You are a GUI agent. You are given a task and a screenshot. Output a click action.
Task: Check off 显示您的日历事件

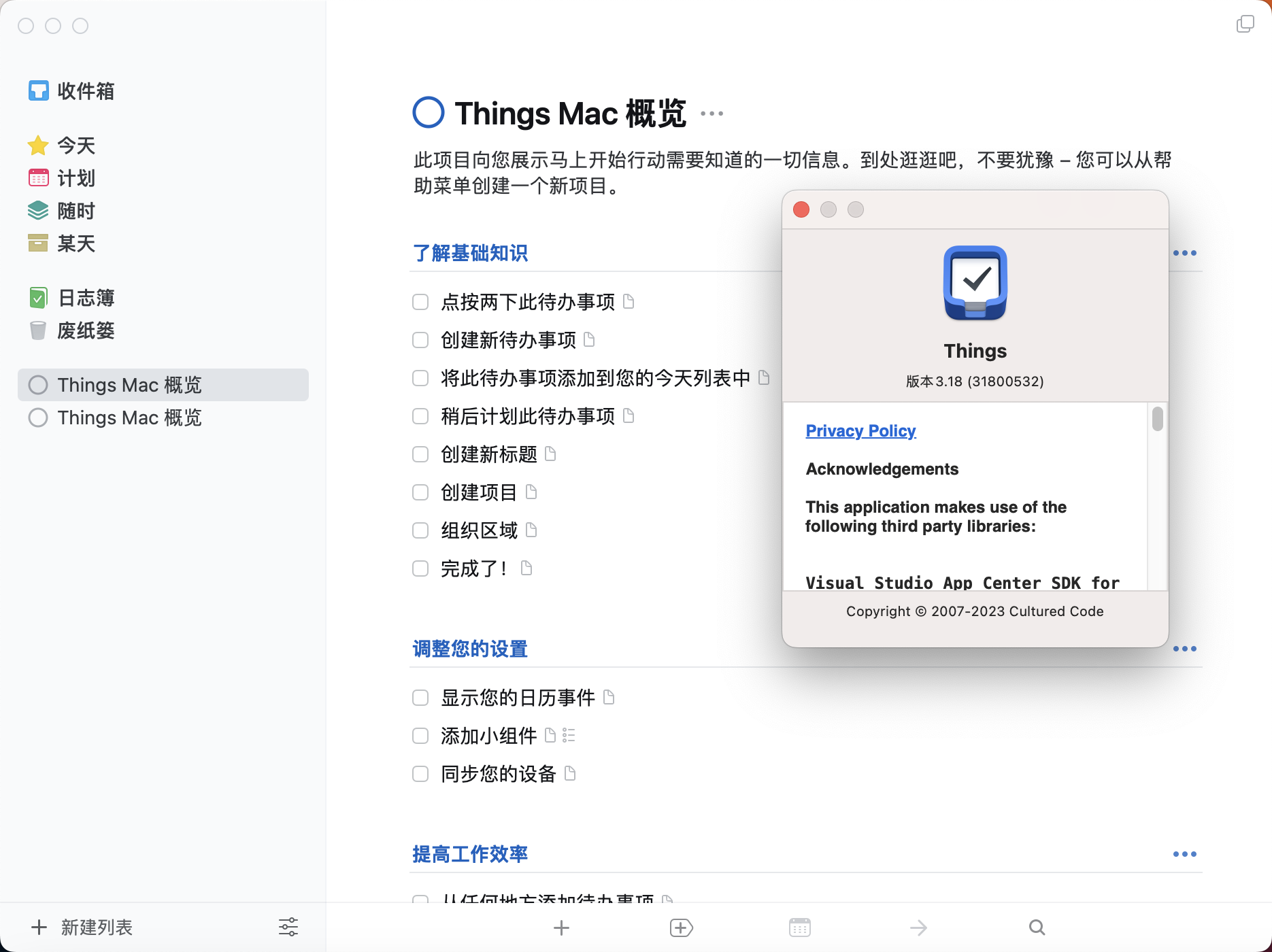tap(420, 698)
